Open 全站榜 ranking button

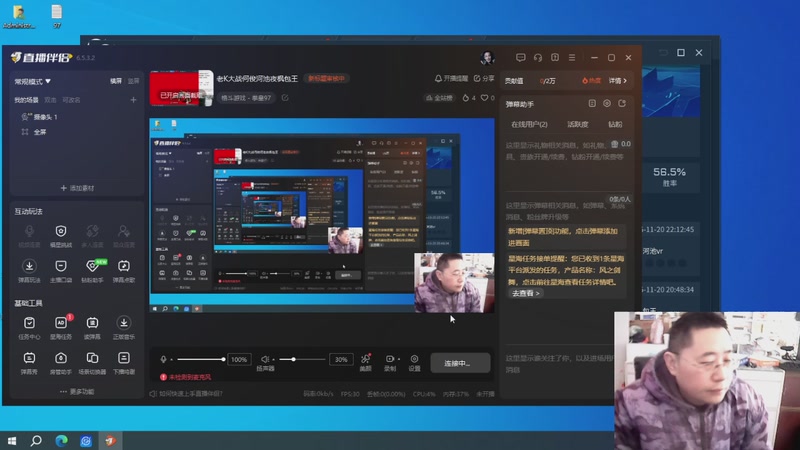[x=439, y=97]
